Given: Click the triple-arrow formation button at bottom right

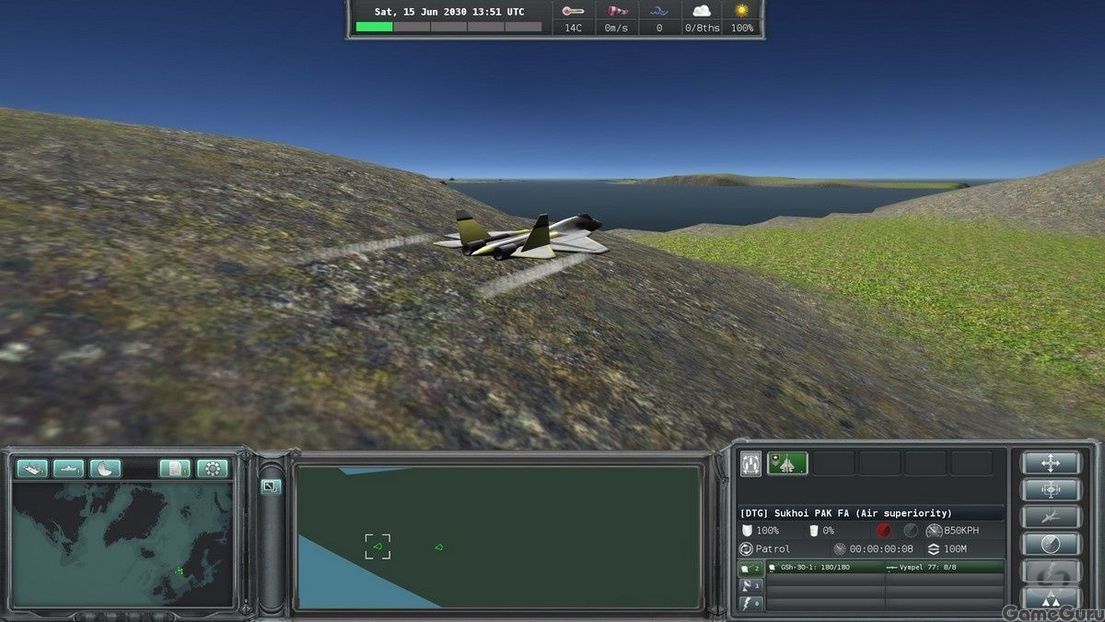Looking at the screenshot, I should tap(1050, 598).
